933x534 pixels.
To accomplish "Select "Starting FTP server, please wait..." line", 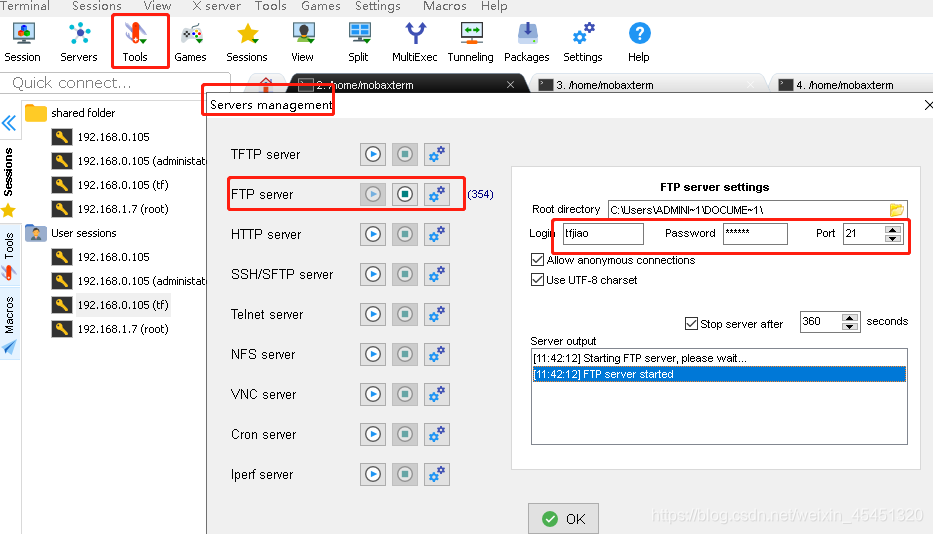I will coord(719,358).
